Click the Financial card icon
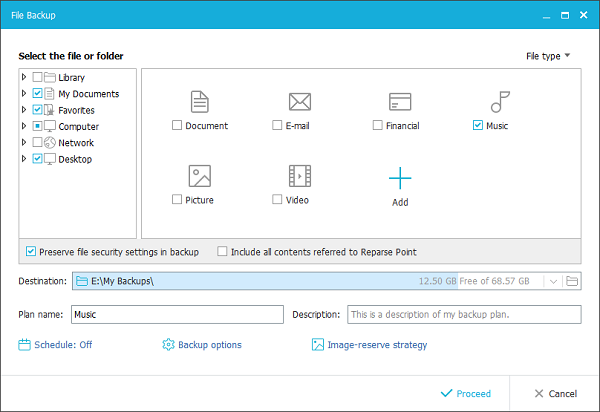Viewport: 600px width, 412px height. click(x=400, y=102)
